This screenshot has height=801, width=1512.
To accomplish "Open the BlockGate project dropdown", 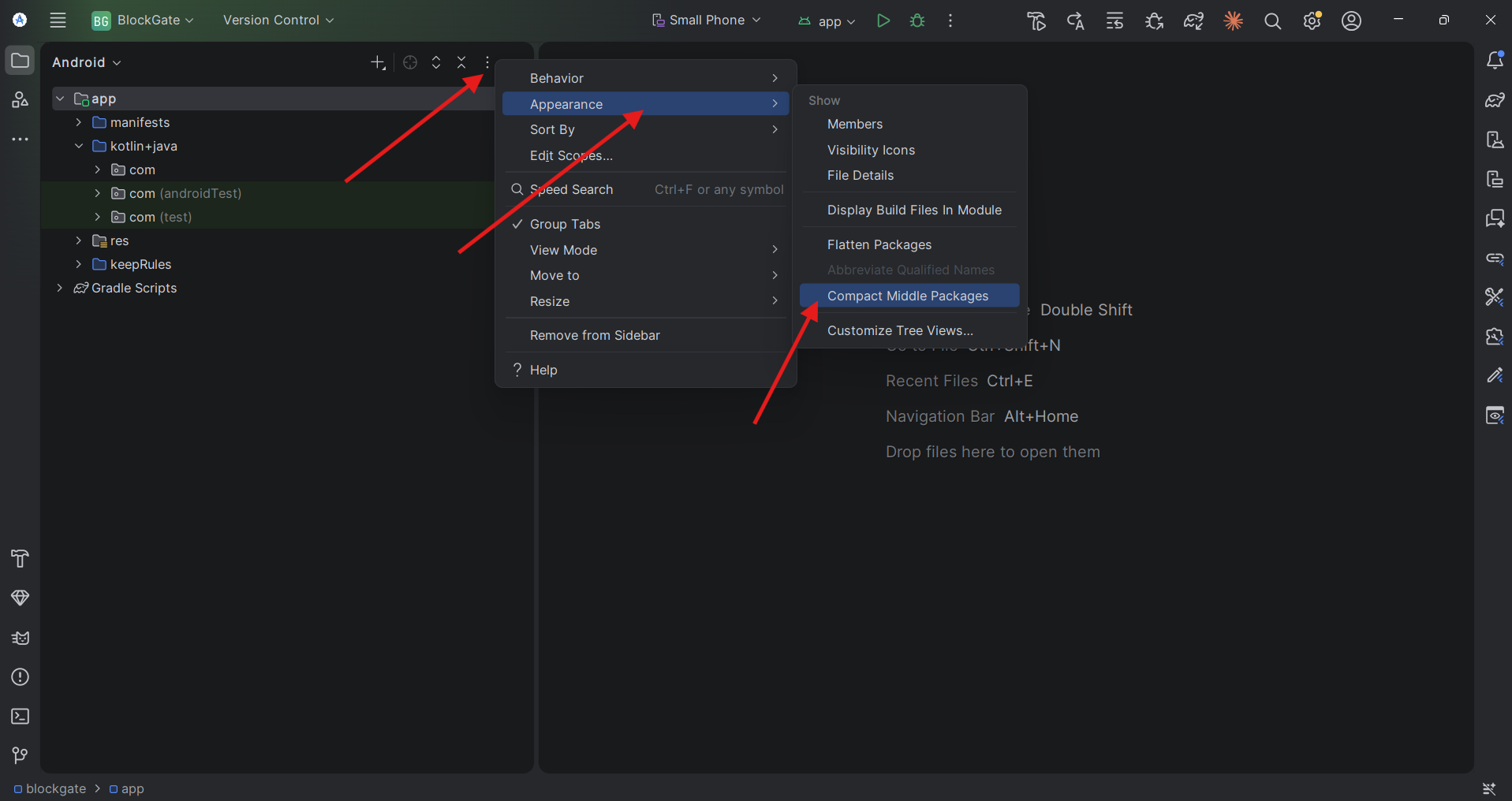I will tap(143, 20).
